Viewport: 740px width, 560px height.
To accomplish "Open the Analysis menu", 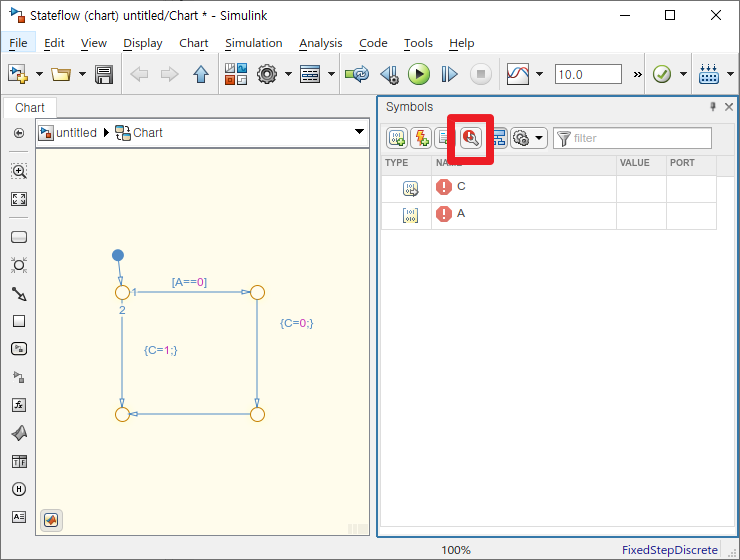I will coord(320,43).
